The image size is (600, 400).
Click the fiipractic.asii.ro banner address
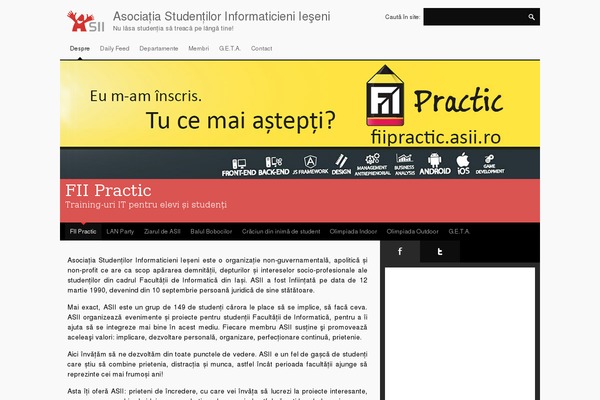(436, 137)
